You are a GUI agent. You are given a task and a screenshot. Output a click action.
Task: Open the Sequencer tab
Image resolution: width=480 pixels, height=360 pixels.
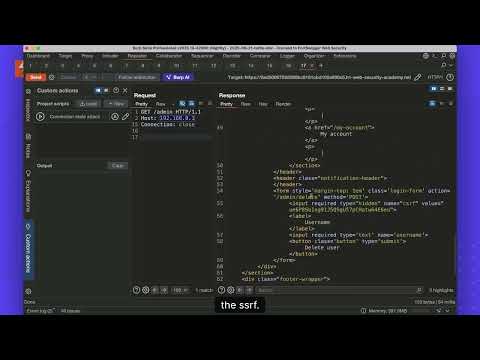point(203,56)
